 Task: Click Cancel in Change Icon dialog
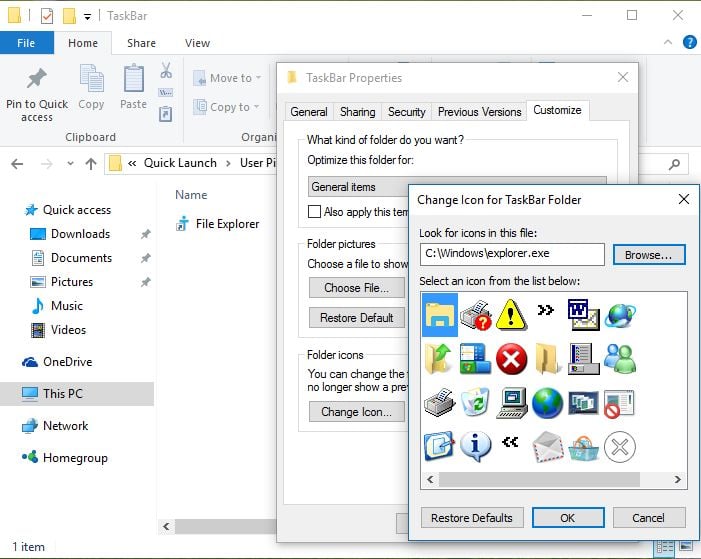[x=649, y=518]
